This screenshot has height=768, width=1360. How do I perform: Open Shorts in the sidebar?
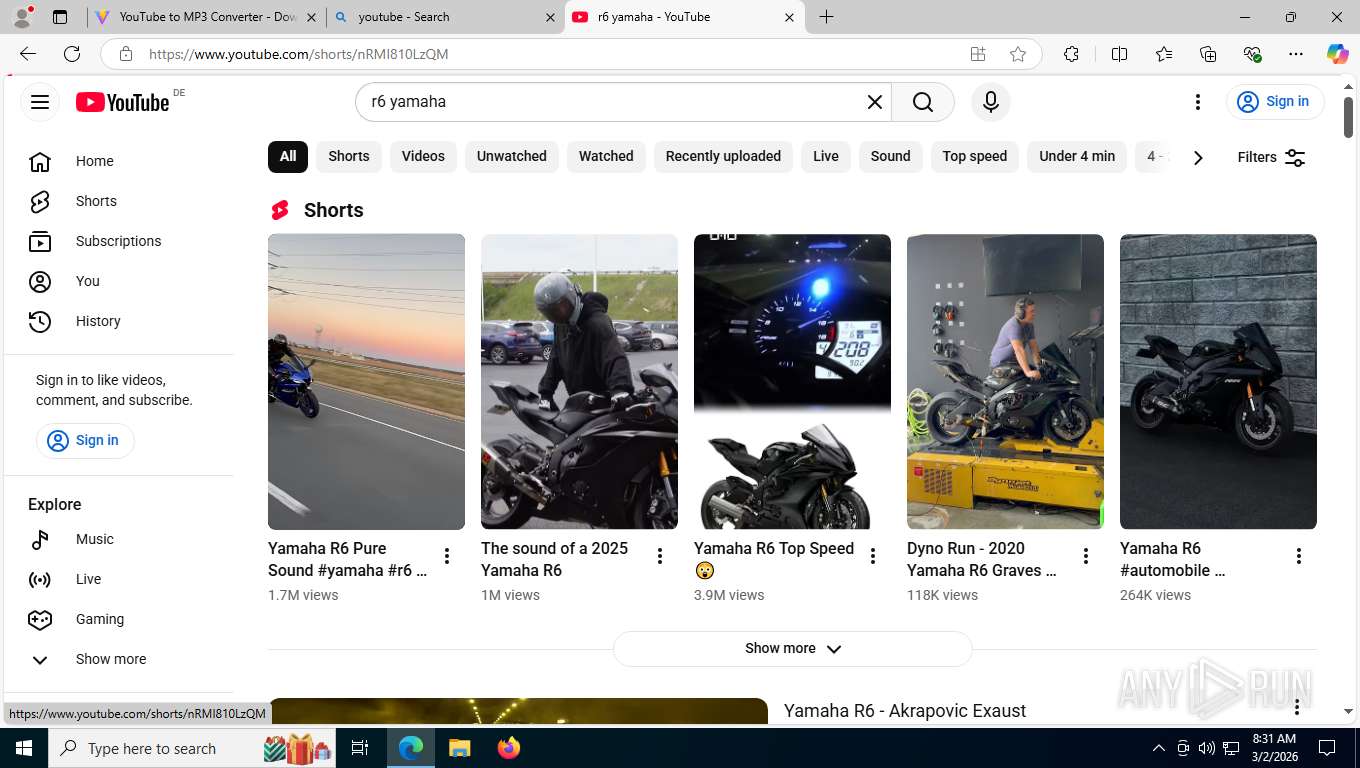[x=119, y=201]
